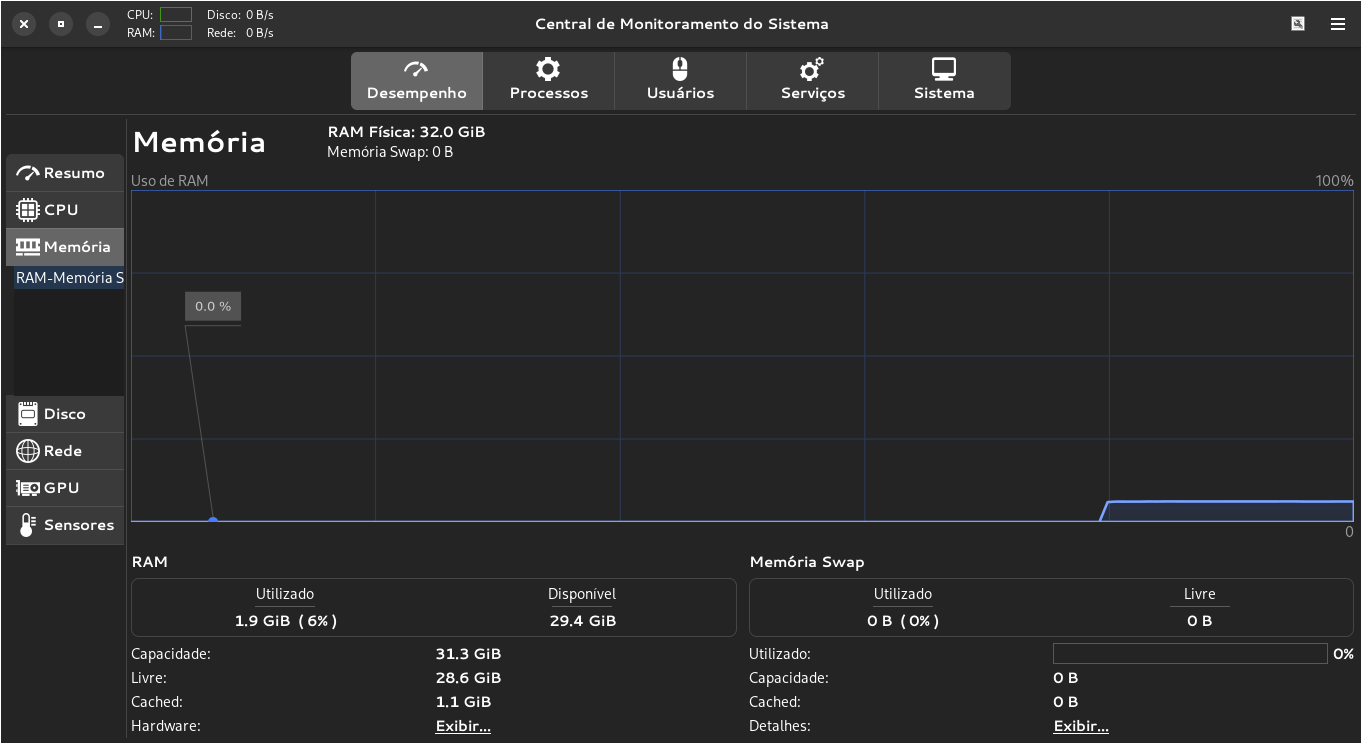Open the Sensores section

tap(64, 525)
